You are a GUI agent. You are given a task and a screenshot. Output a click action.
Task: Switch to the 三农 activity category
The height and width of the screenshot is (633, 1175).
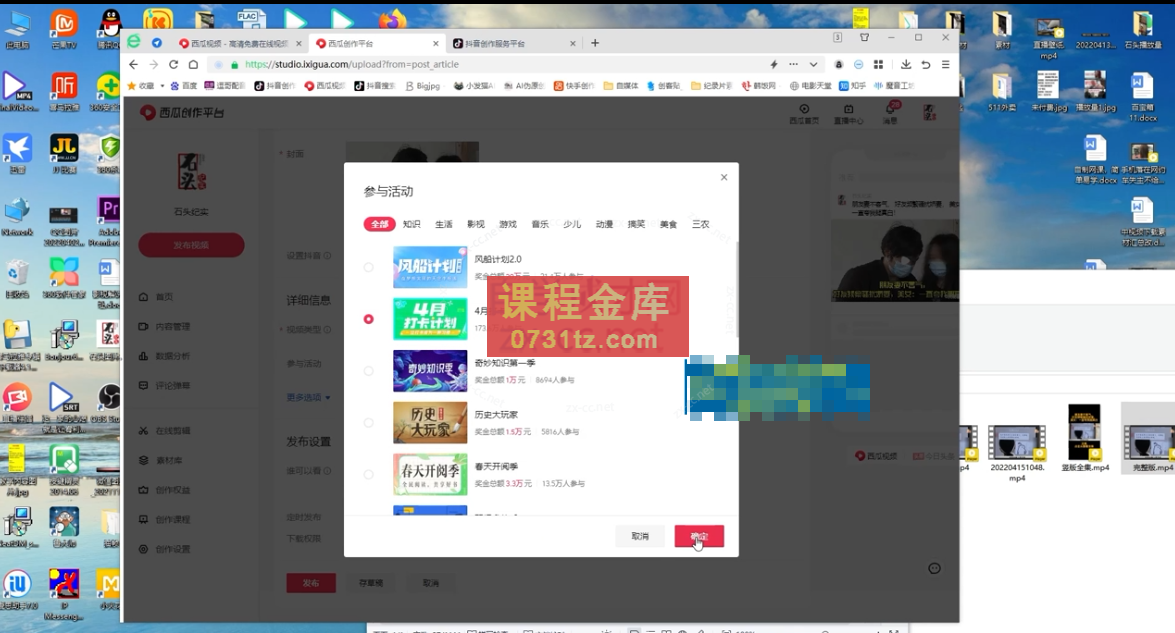pyautogui.click(x=701, y=224)
